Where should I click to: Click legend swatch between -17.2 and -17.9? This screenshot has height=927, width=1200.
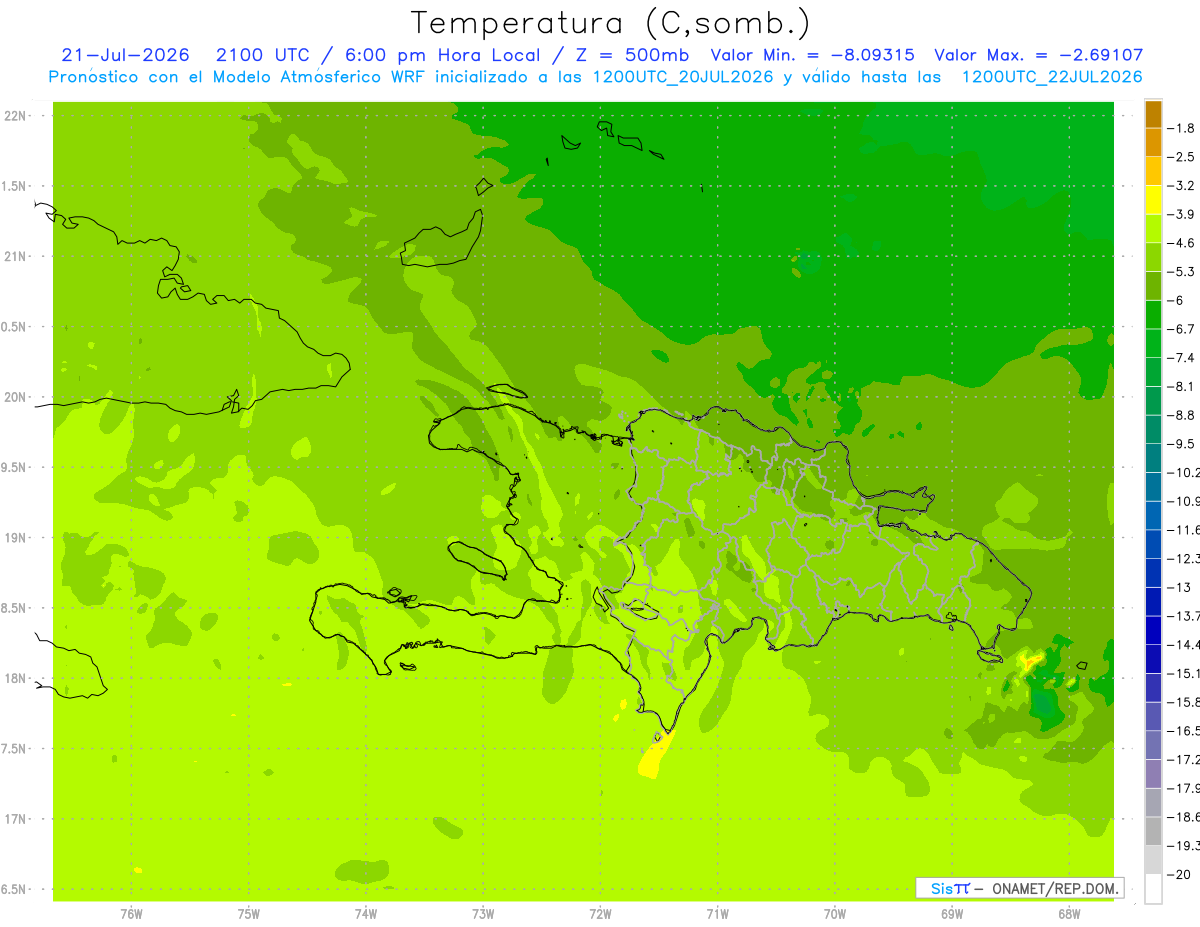pyautogui.click(x=1153, y=773)
